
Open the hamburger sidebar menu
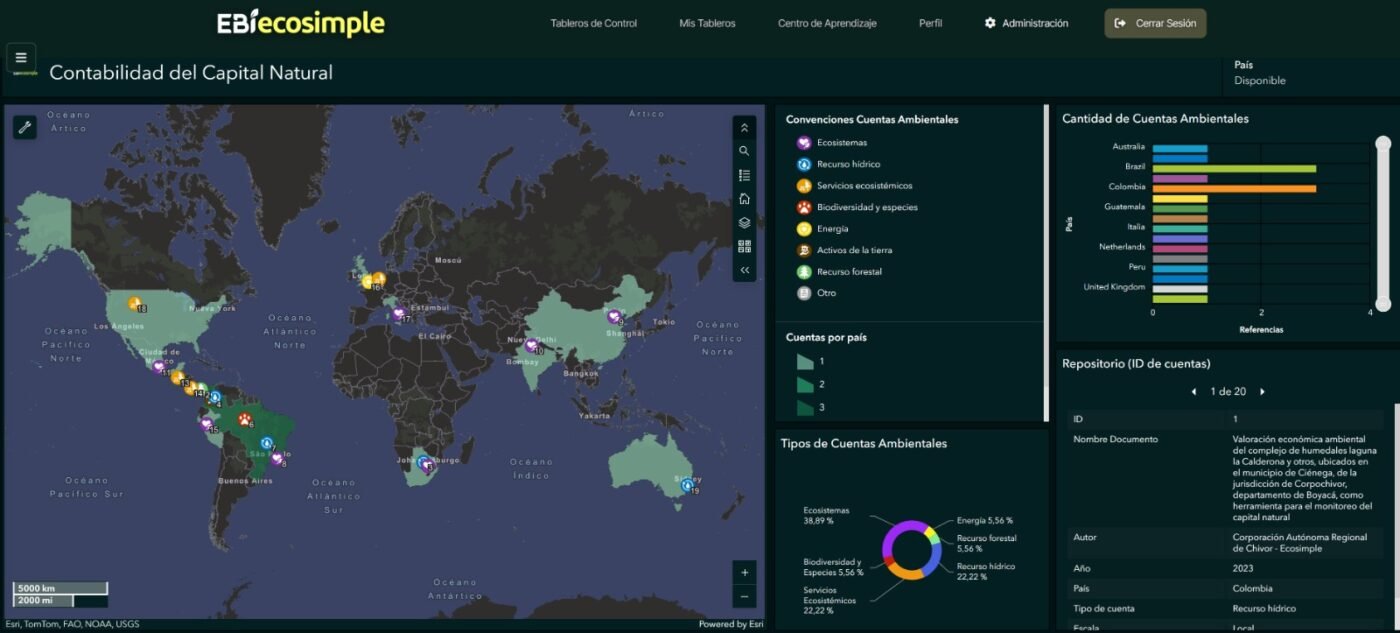[21, 57]
